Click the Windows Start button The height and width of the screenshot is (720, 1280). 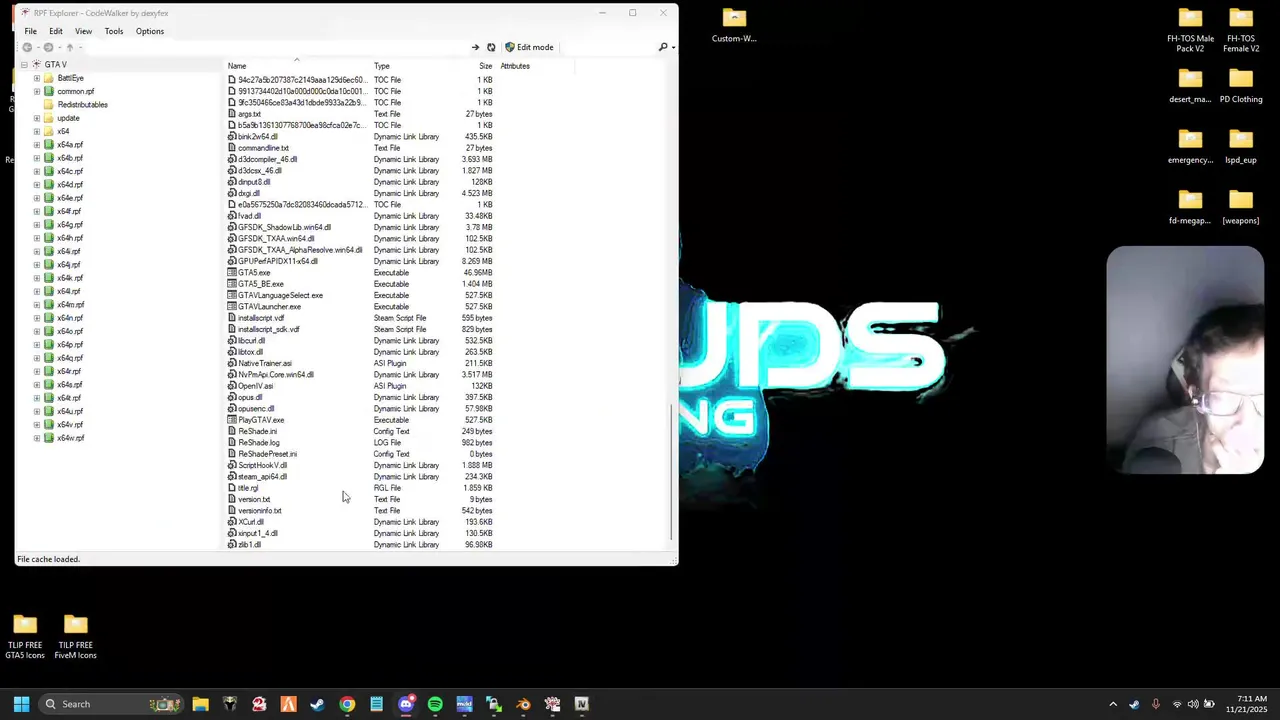(x=21, y=704)
